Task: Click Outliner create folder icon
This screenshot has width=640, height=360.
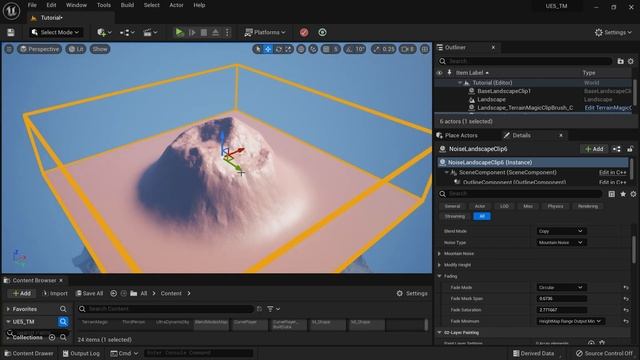Action: pyautogui.click(x=620, y=61)
